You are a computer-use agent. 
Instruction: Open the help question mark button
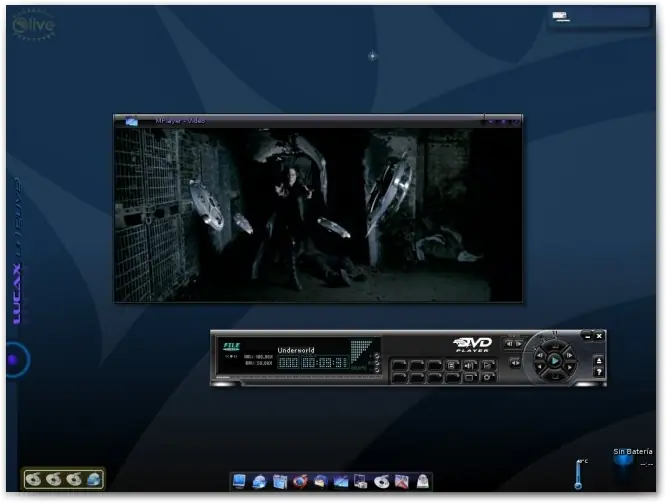pos(599,372)
